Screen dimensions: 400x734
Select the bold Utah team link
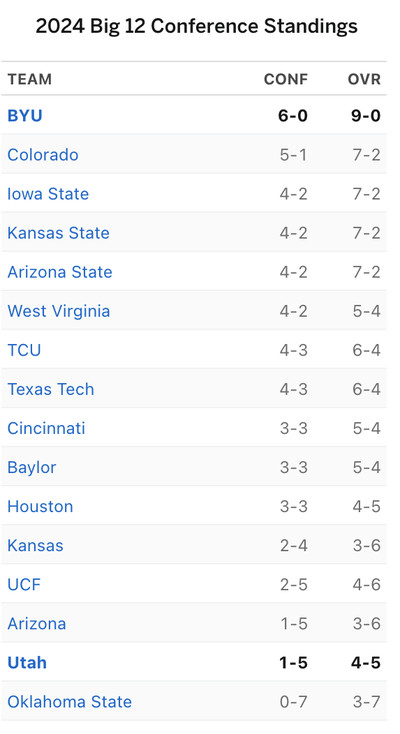pyautogui.click(x=27, y=663)
